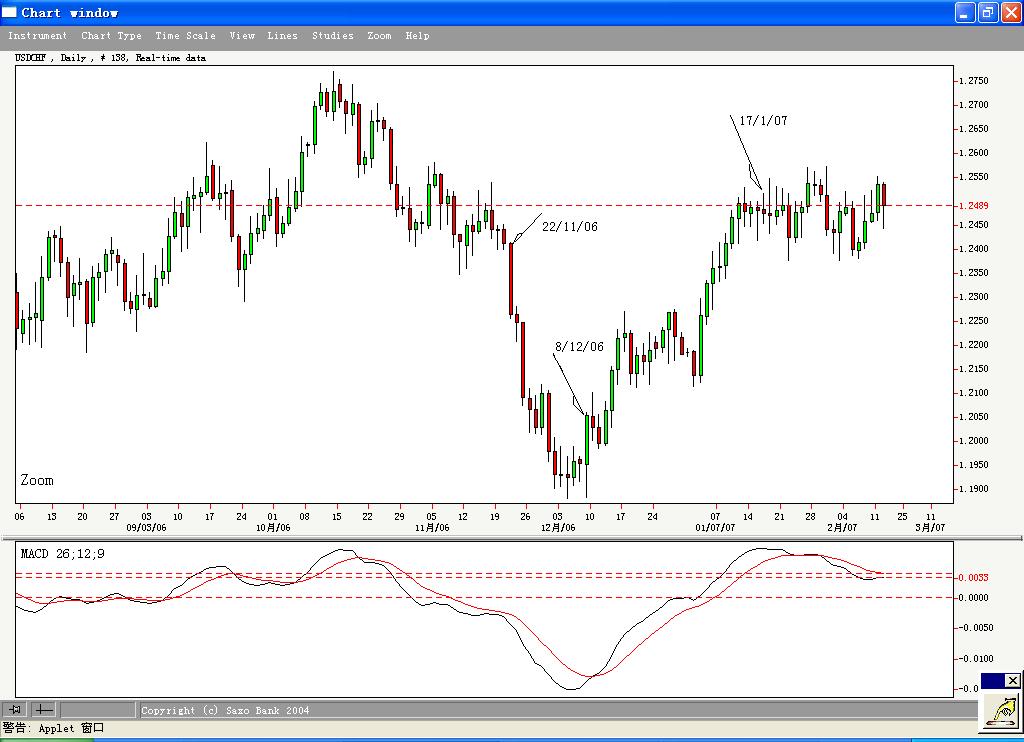Open the Time Scale menu
Image resolution: width=1024 pixels, height=742 pixels.
coord(185,36)
